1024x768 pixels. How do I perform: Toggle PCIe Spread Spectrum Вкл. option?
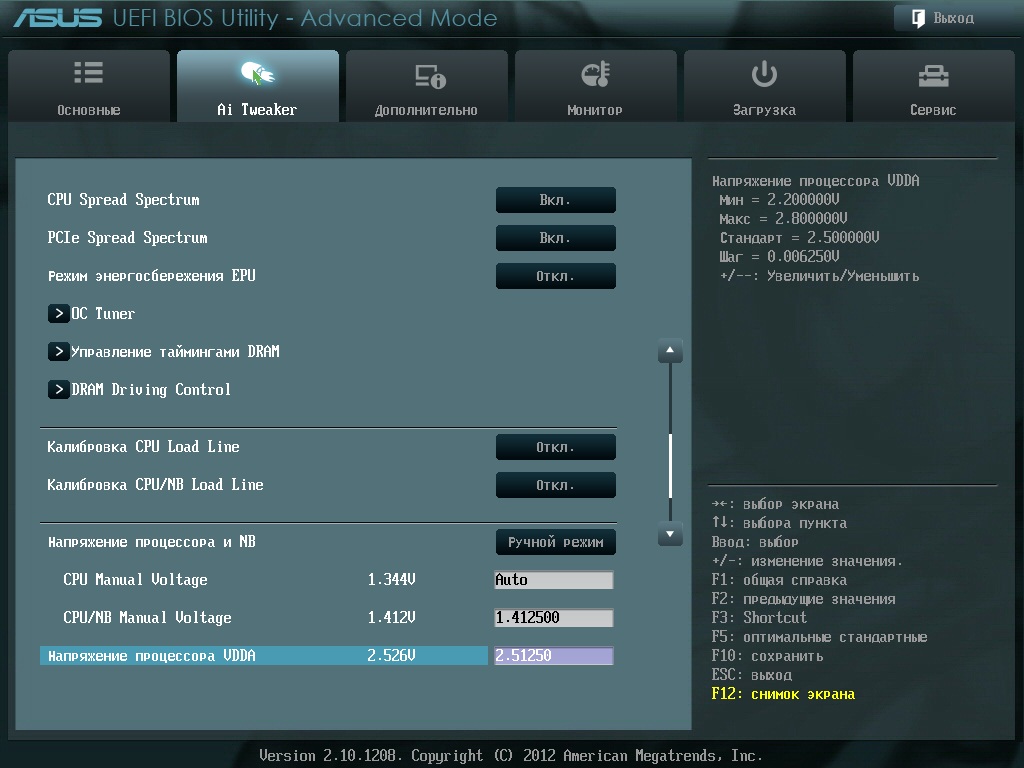pyautogui.click(x=556, y=238)
